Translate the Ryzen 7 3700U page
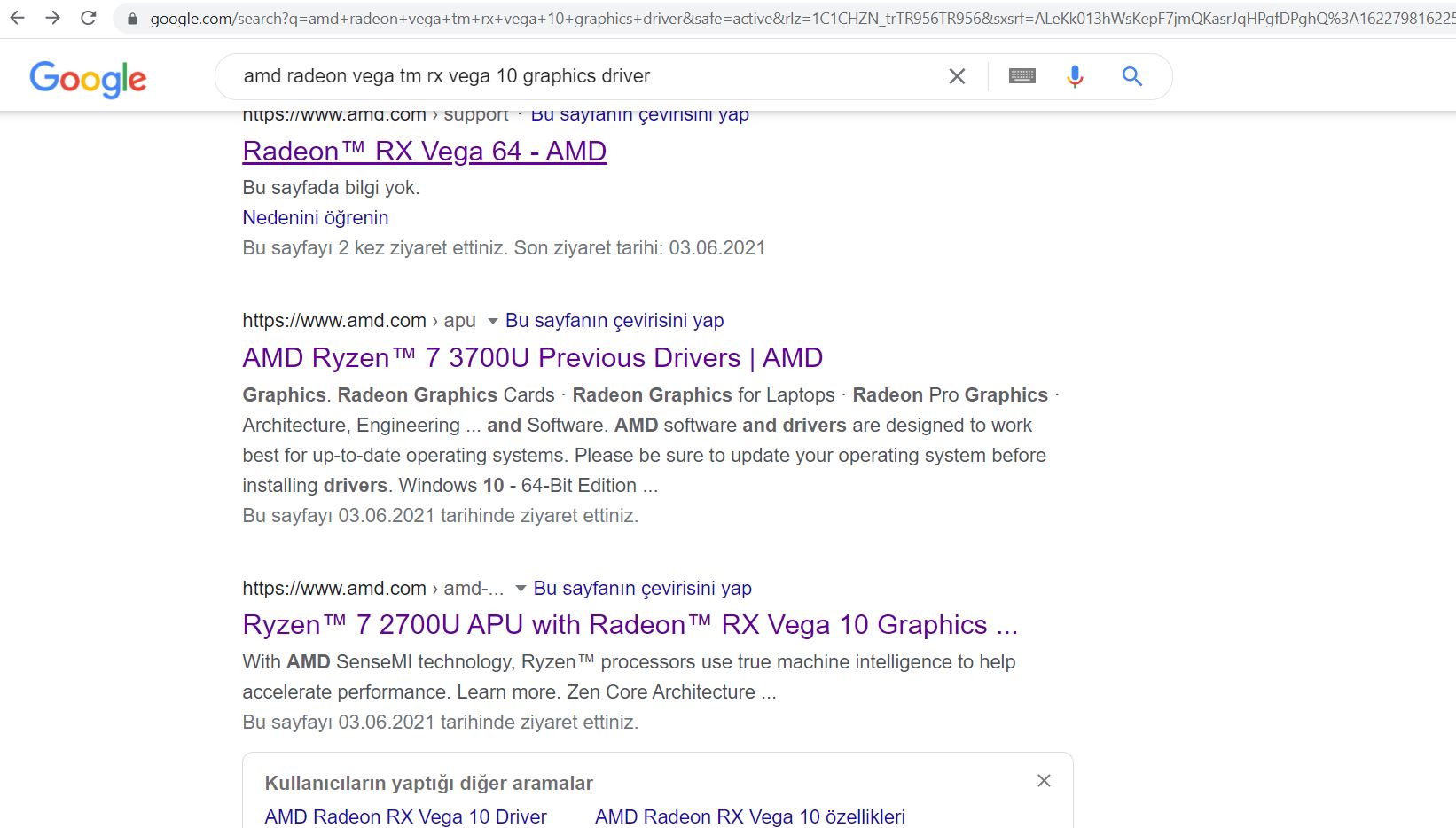Image resolution: width=1456 pixels, height=828 pixels. coord(614,321)
